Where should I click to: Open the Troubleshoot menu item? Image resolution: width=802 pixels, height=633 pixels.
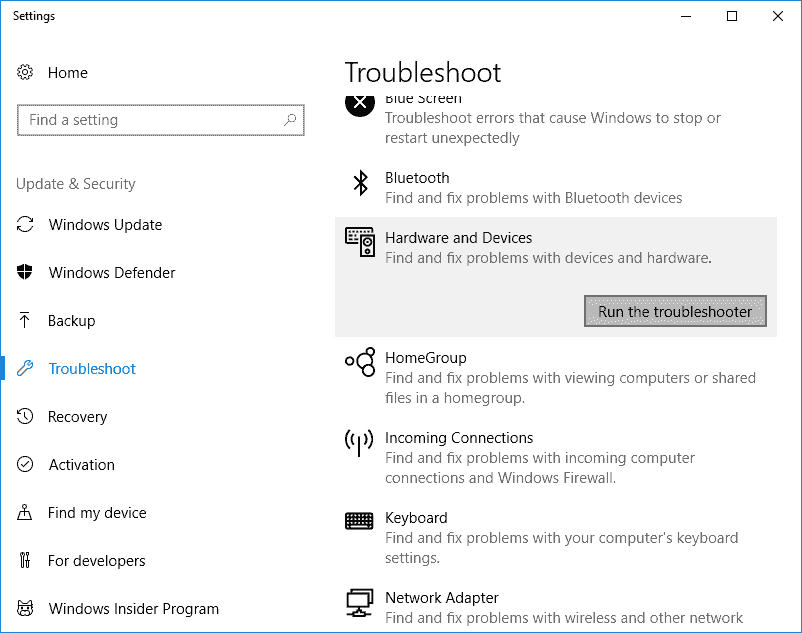[92, 369]
